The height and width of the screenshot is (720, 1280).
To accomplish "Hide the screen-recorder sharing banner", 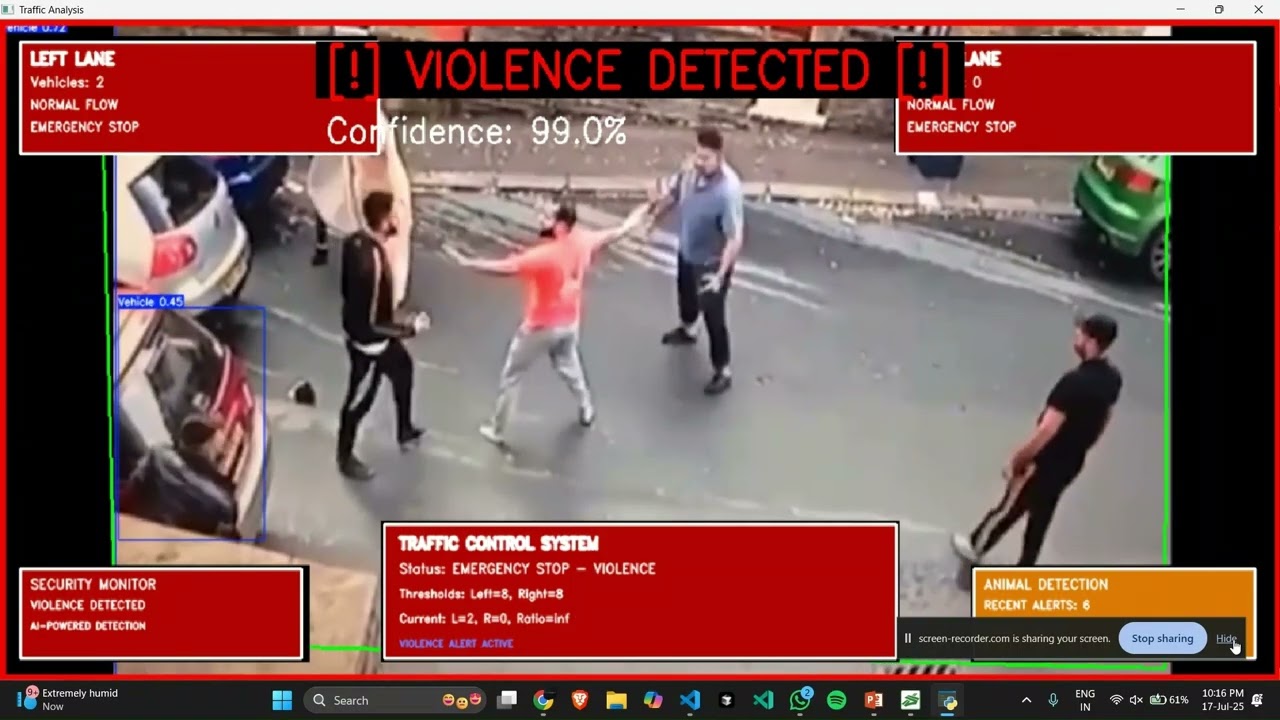I will pos(1226,638).
